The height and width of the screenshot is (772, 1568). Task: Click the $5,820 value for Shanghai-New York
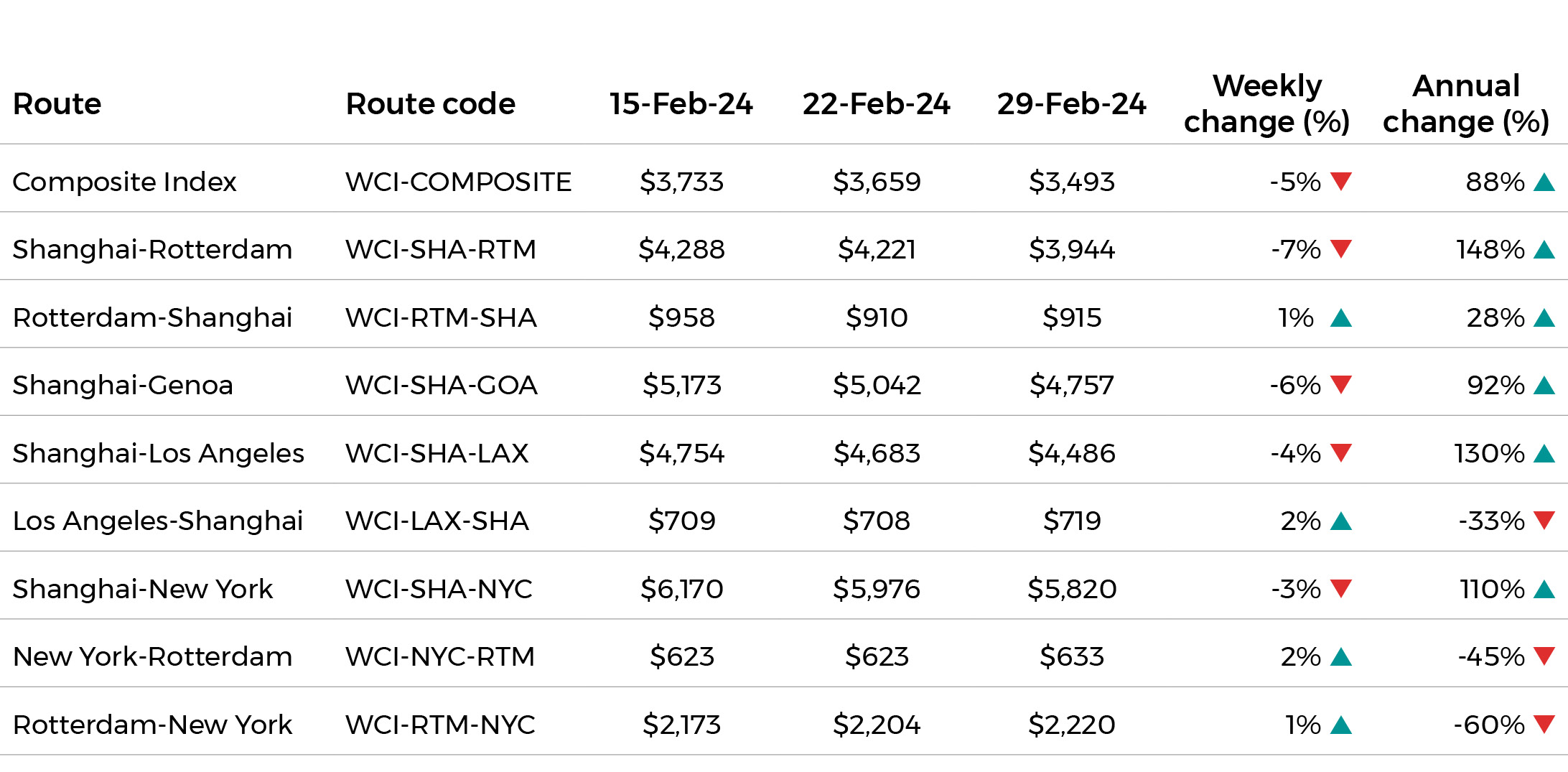(1071, 590)
